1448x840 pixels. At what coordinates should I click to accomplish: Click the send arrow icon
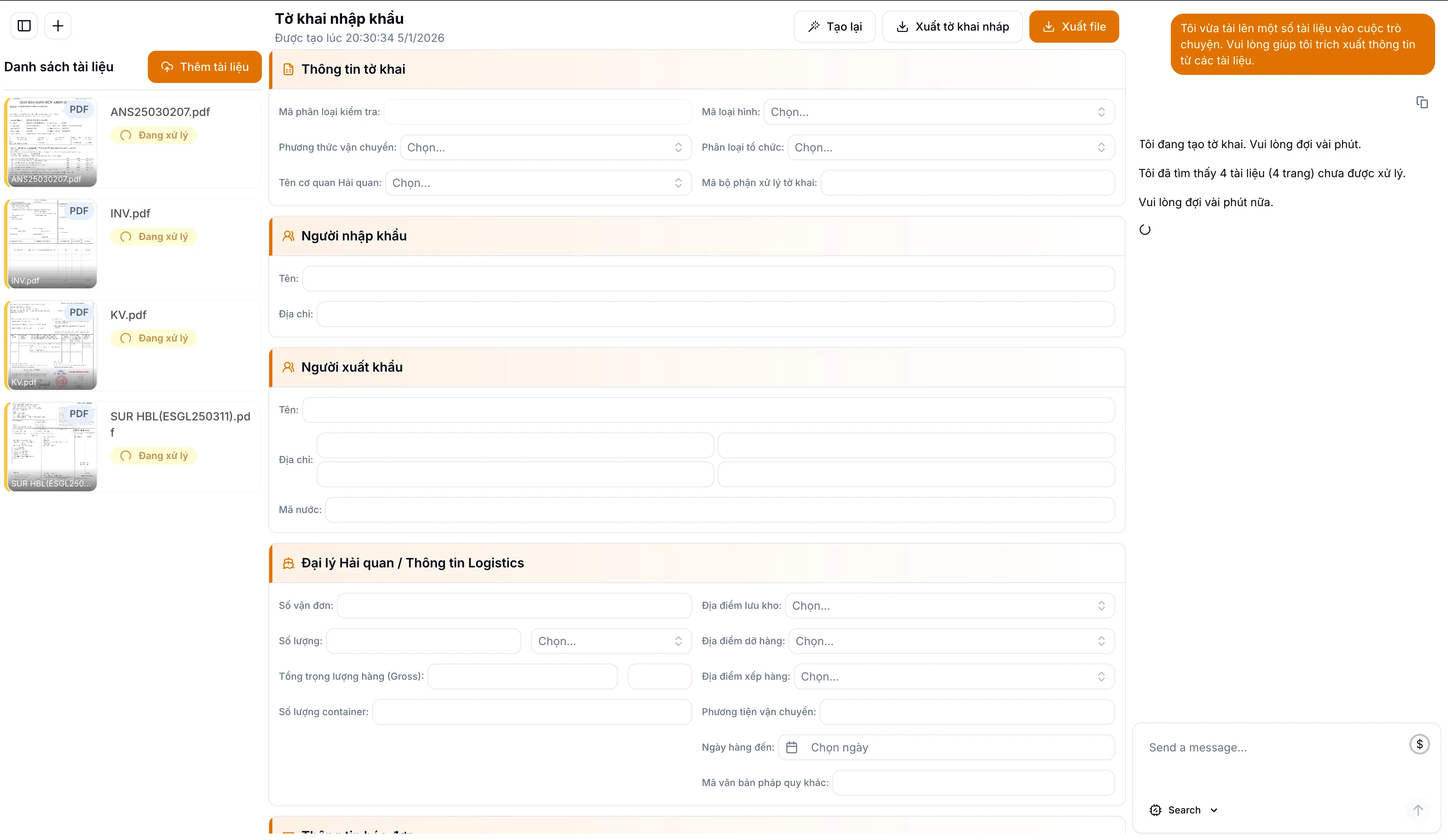pyautogui.click(x=1417, y=810)
